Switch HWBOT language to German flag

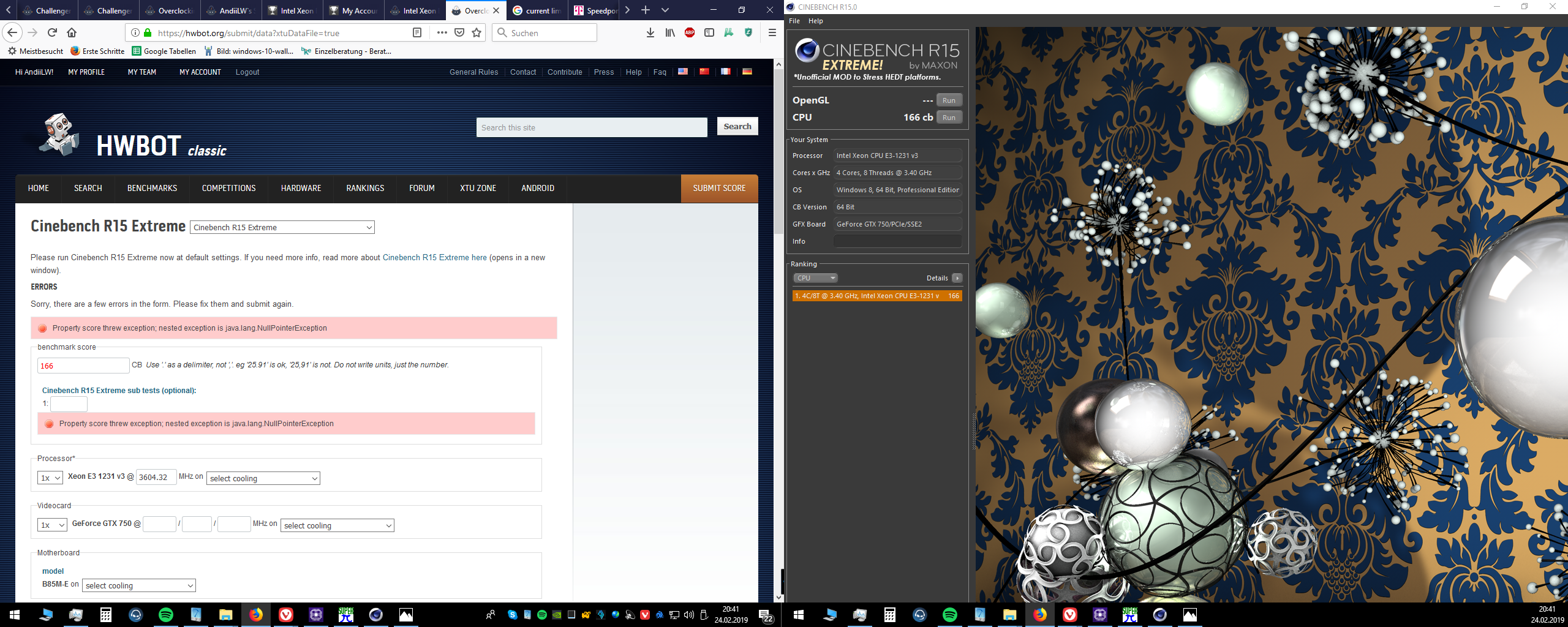point(747,72)
